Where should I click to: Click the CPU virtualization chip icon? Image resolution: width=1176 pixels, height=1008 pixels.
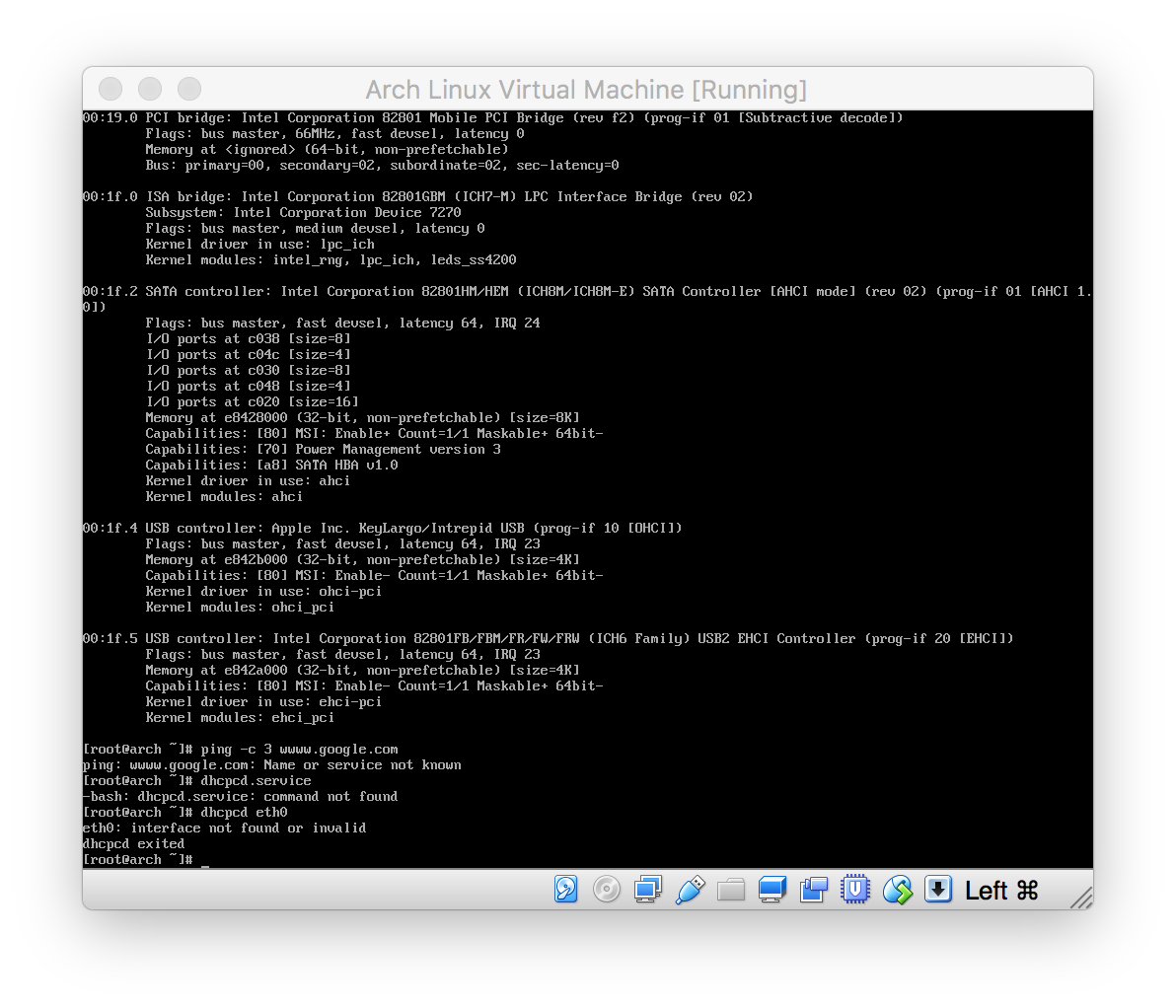(x=855, y=890)
